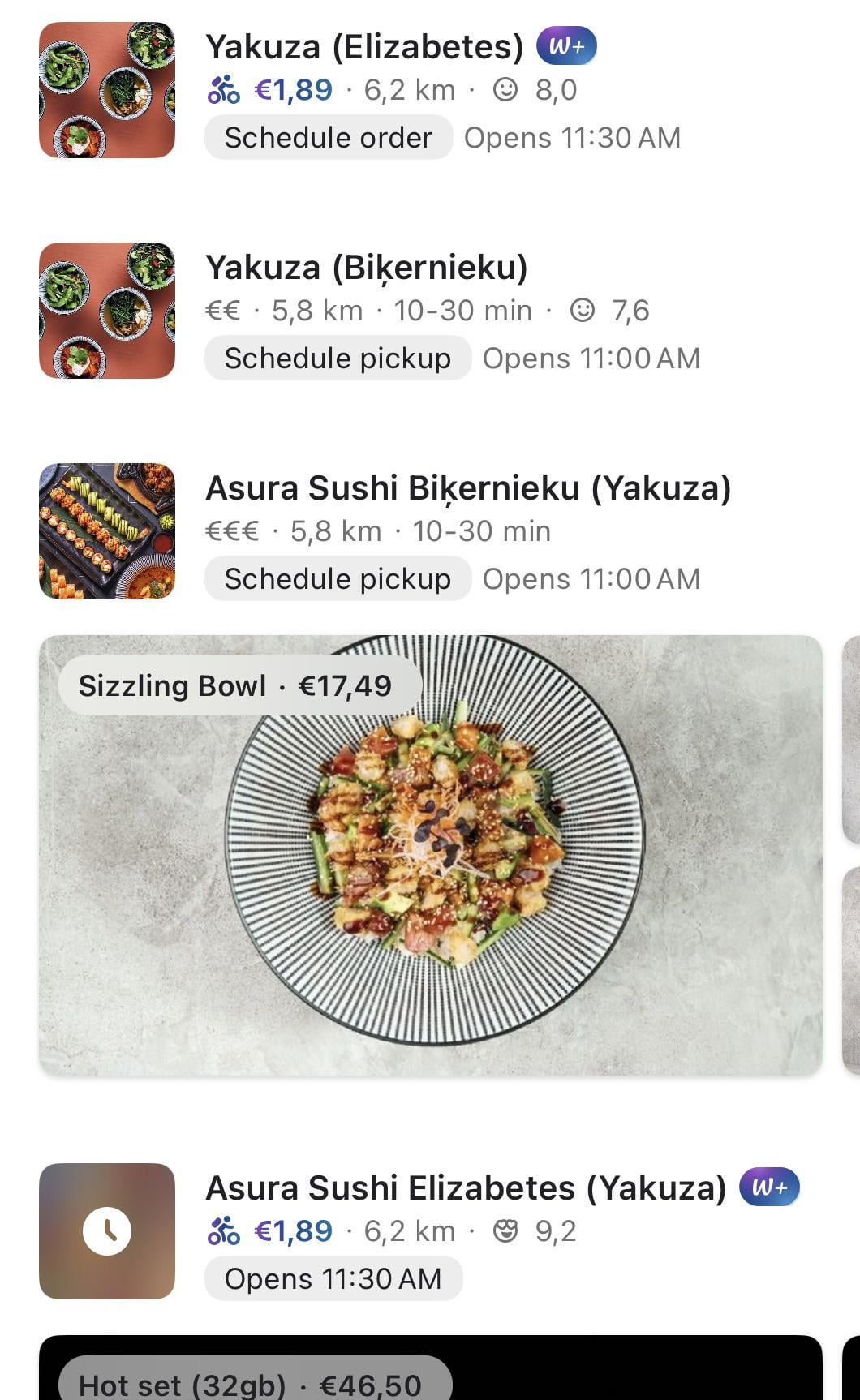Open Yakuza (Elizabetes) thumbnail image
860x1400 pixels.
click(x=107, y=90)
